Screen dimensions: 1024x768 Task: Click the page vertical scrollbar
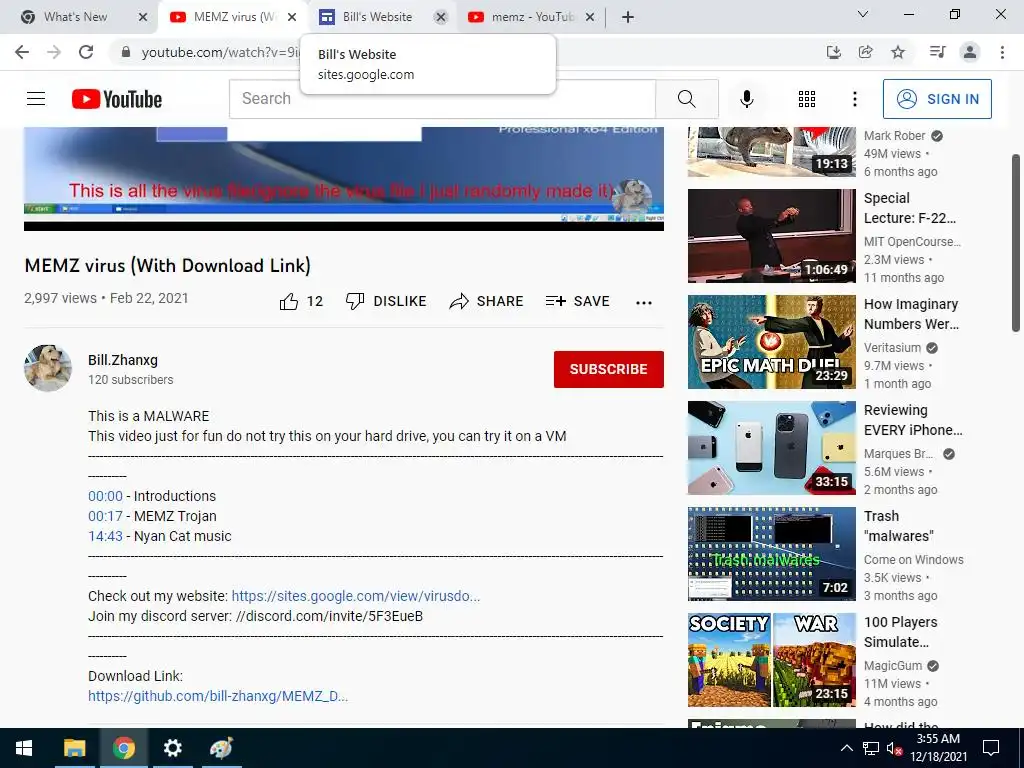(x=1016, y=244)
